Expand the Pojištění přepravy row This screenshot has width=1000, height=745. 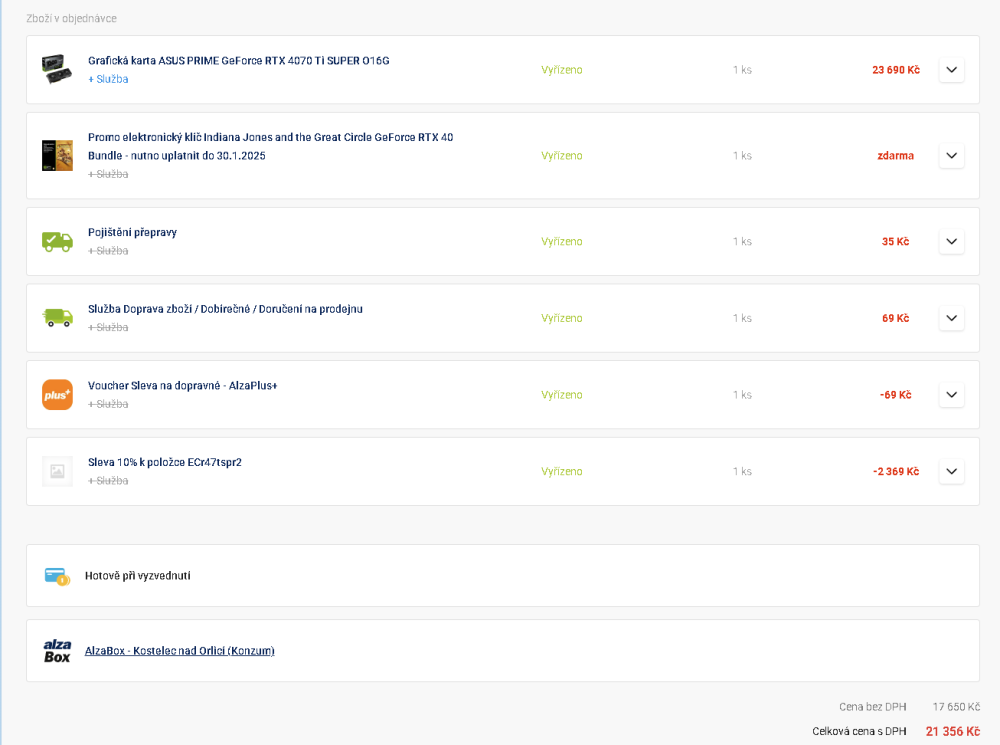[x=951, y=241]
